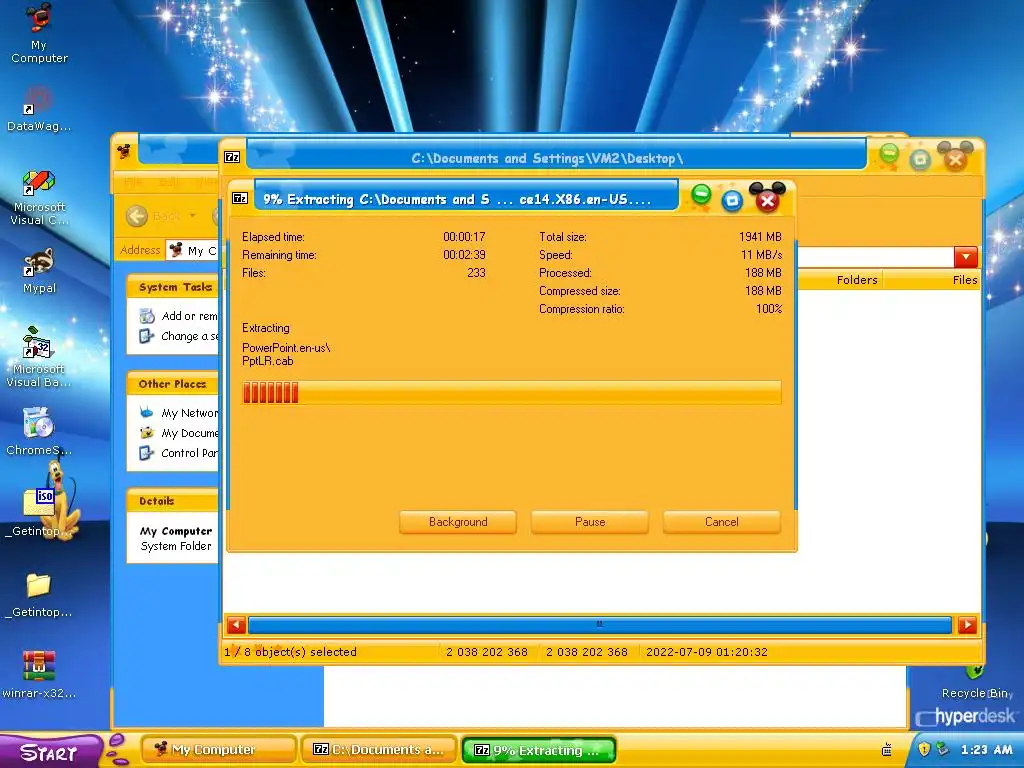Maximize the extraction progress dialog

tap(732, 200)
